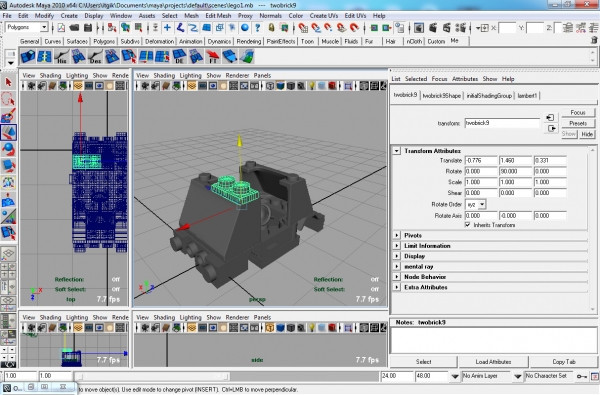
Task: Open the Polygons menu set dropdown
Action: [x=26, y=27]
